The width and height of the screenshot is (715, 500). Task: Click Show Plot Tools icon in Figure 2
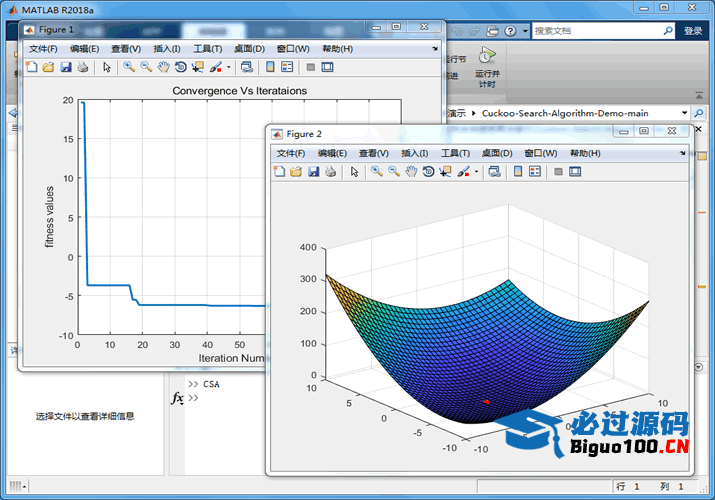pyautogui.click(x=575, y=171)
